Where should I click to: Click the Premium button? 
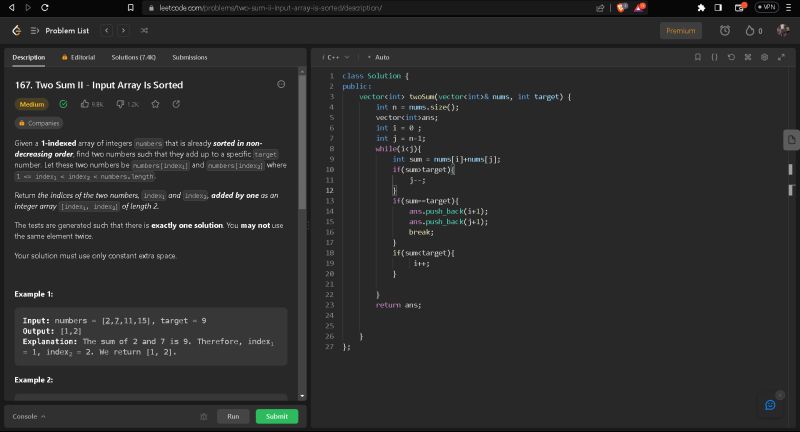(x=681, y=31)
